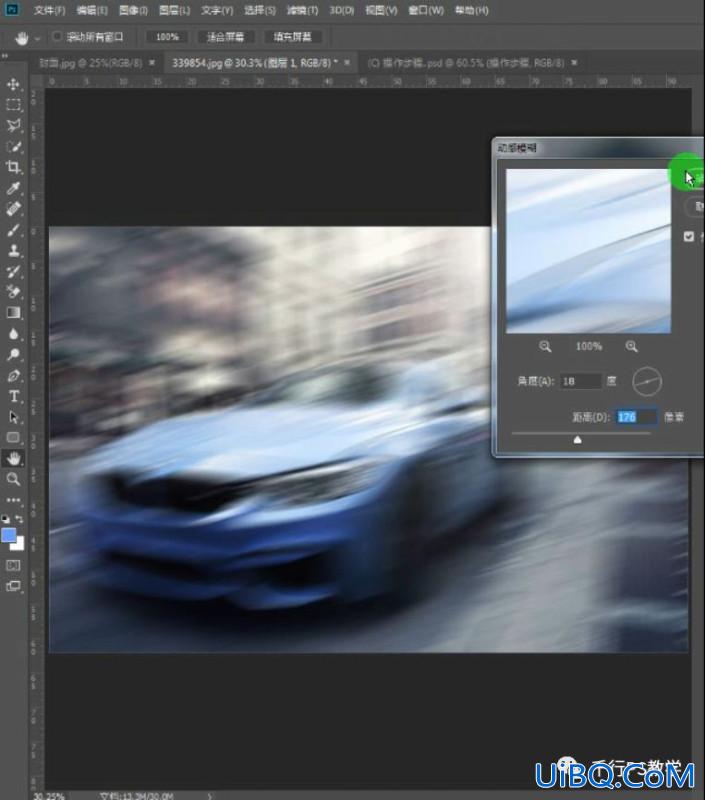Toggle the Preview checkbox in Motion Blur dialog

click(689, 236)
